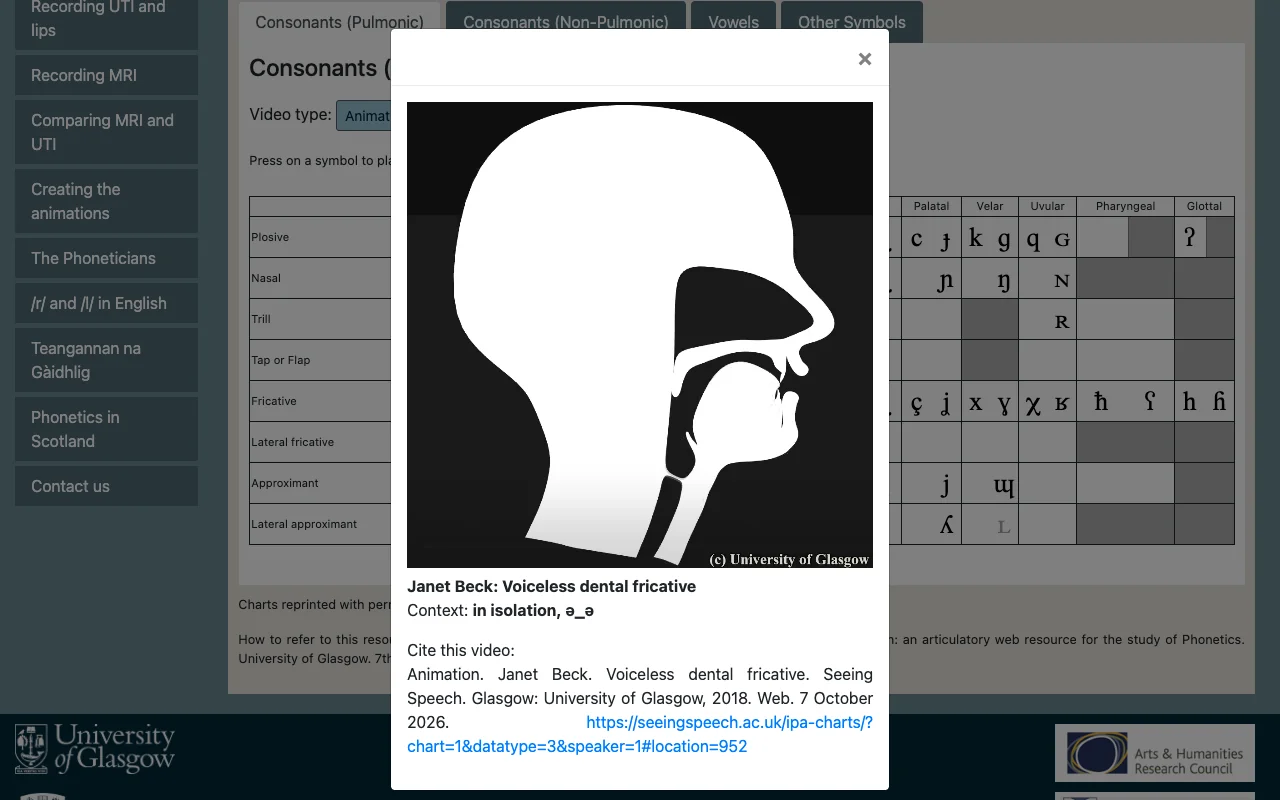Open the Vowels tab
Image resolution: width=1280 pixels, height=800 pixels.
[x=733, y=22]
